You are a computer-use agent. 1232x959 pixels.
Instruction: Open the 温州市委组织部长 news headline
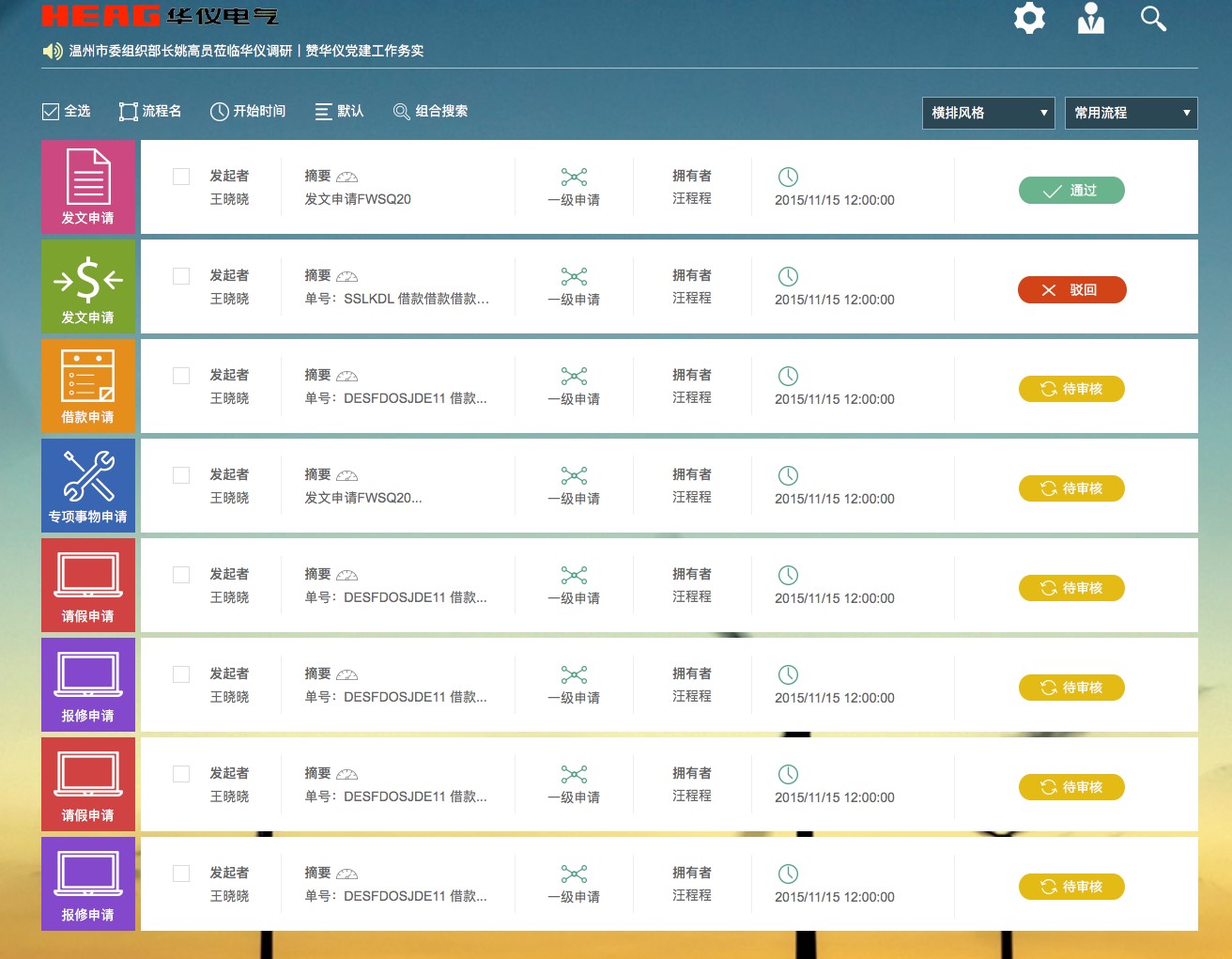(246, 51)
